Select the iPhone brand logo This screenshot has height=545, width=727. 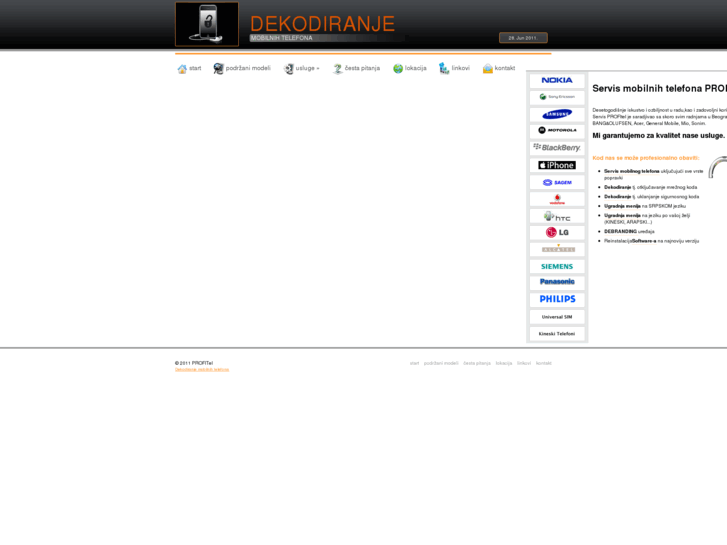click(x=557, y=165)
